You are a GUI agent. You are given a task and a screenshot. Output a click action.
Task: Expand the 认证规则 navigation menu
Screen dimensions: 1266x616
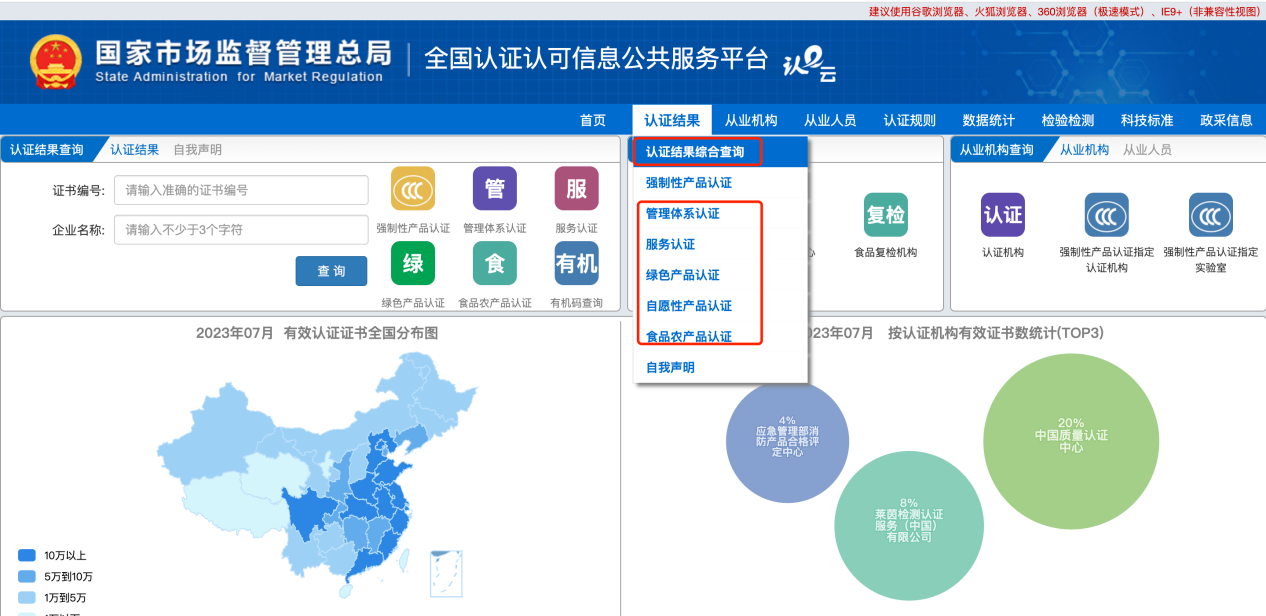click(x=909, y=120)
